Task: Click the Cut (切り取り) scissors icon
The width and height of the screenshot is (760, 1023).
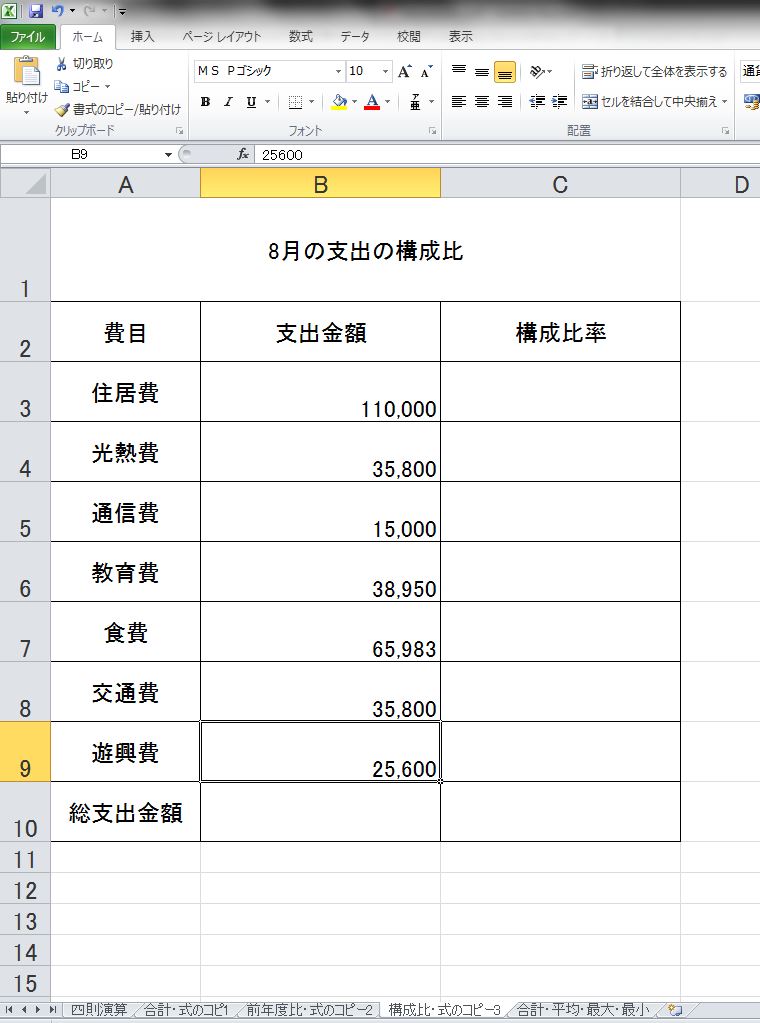Action: [x=62, y=64]
